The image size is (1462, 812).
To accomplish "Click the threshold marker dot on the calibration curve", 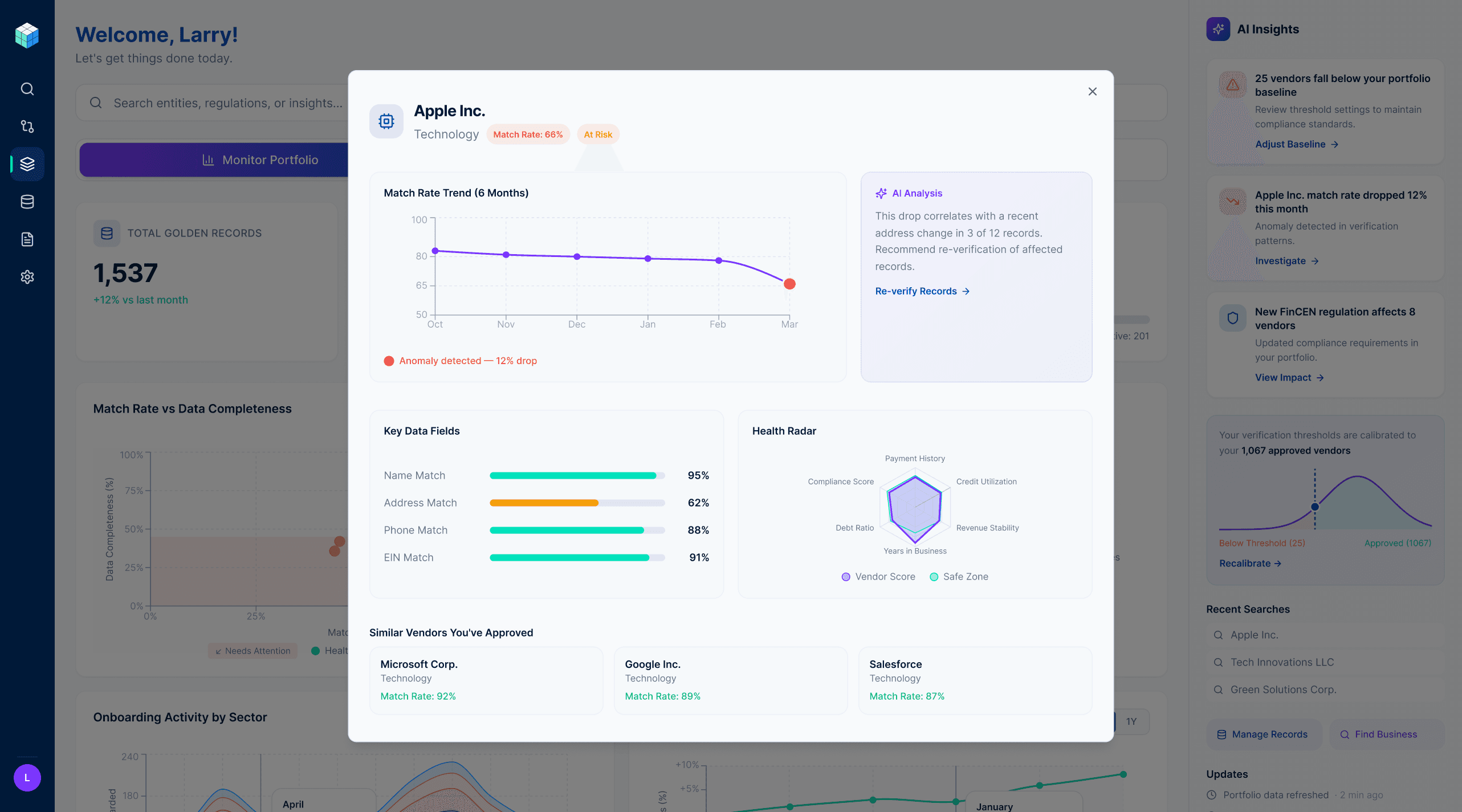I will 1315,507.
